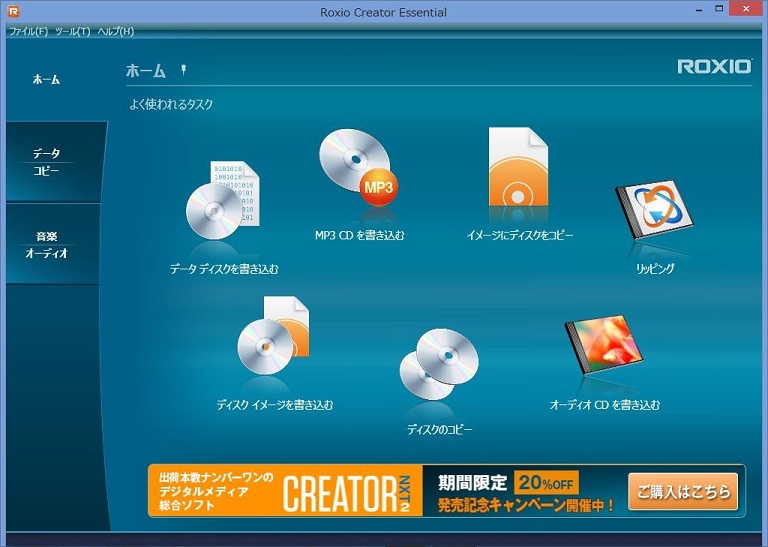768x547 pixels.
Task: Open the ディスク イメージを書き込む disc image icon
Action: click(x=273, y=335)
